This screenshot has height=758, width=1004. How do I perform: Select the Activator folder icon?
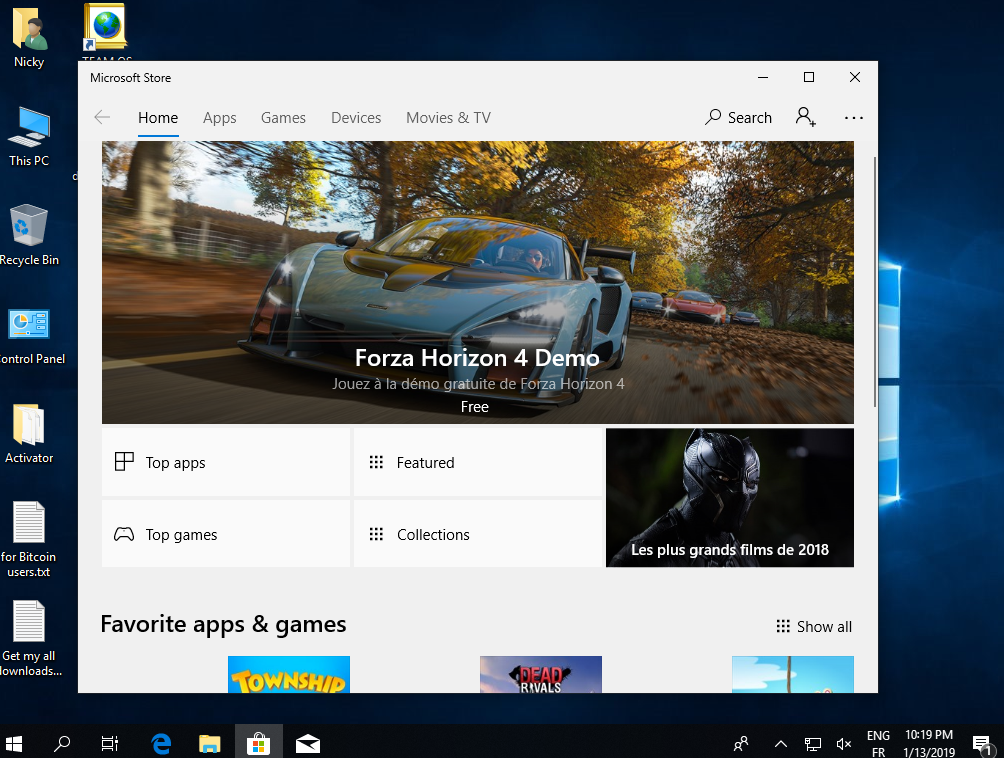click(29, 433)
